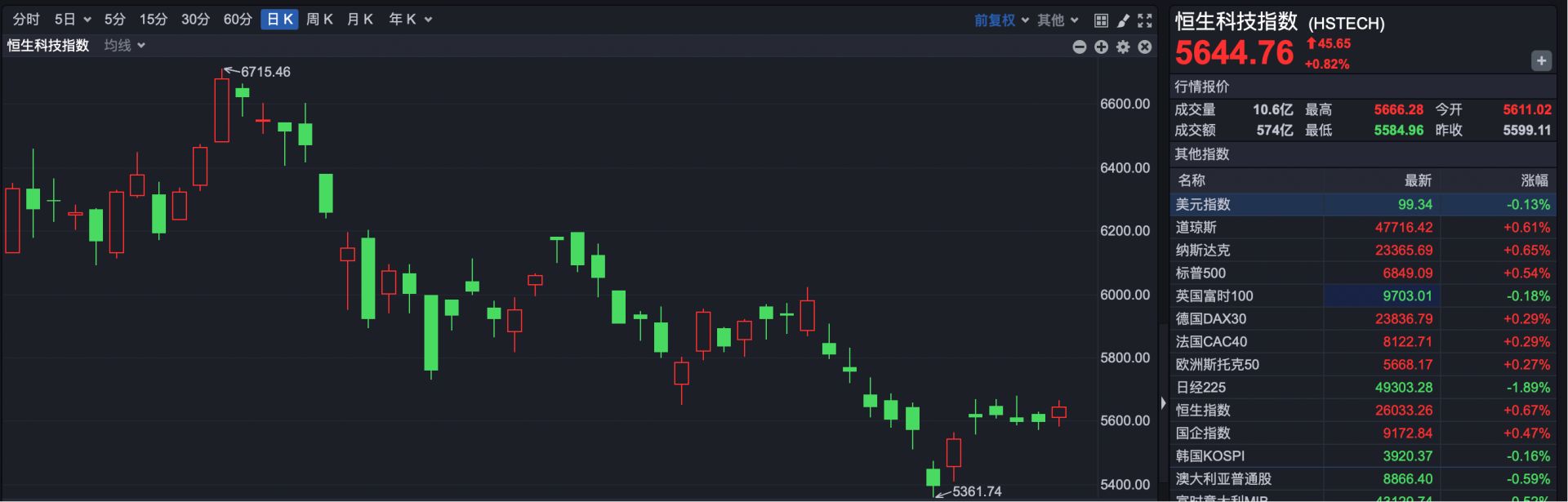
Task: Open the 前复权 adjustment dropdown
Action: pyautogui.click(x=1001, y=20)
